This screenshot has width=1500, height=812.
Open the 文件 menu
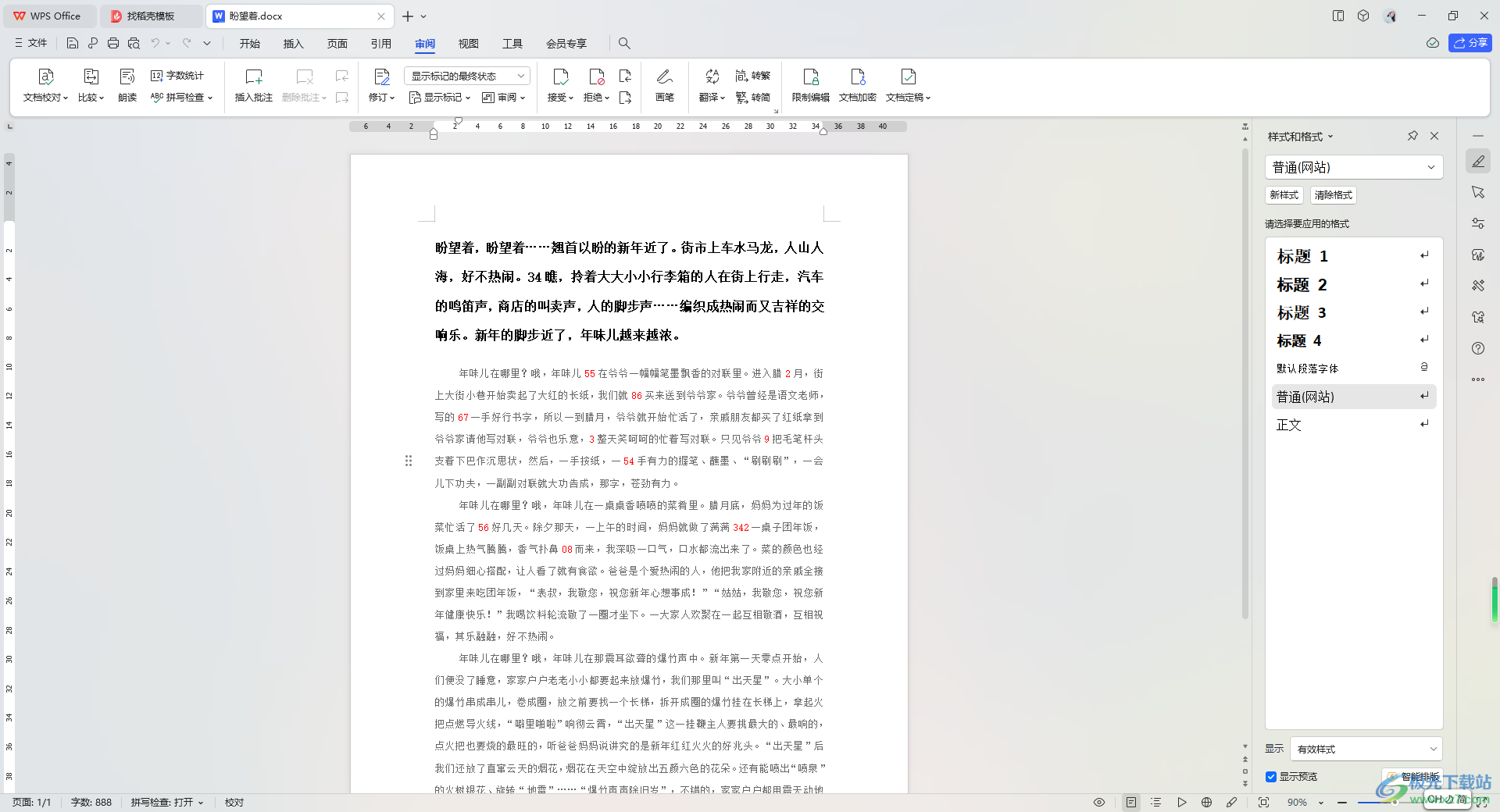(31, 44)
